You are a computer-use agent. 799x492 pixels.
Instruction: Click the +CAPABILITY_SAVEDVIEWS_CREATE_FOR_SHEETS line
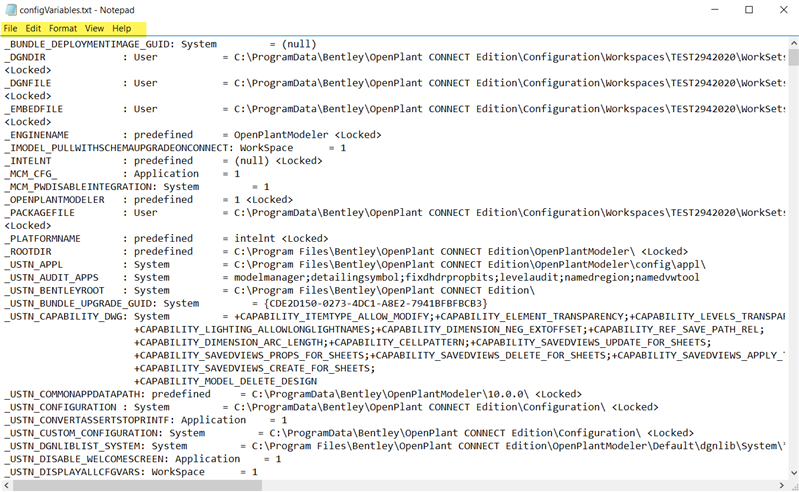254,368
